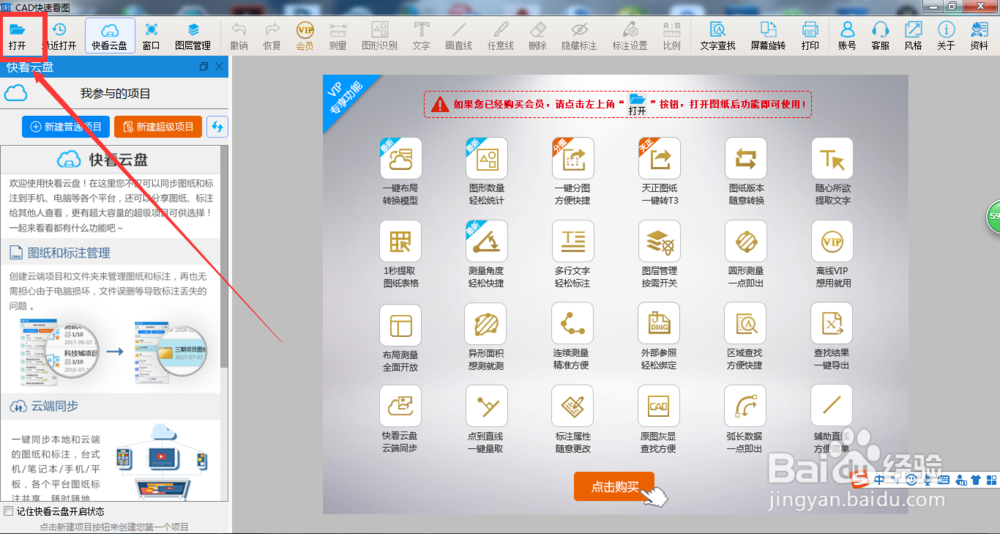Screen dimensions: 1000x534
Task: Open the 资料 materials icon
Action: (979, 29)
